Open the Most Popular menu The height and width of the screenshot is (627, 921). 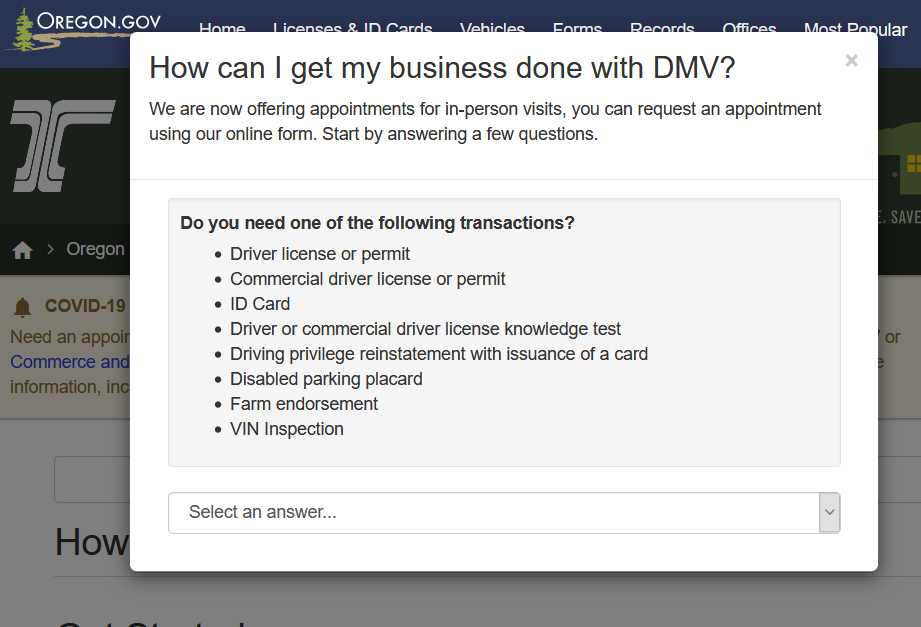tap(855, 29)
